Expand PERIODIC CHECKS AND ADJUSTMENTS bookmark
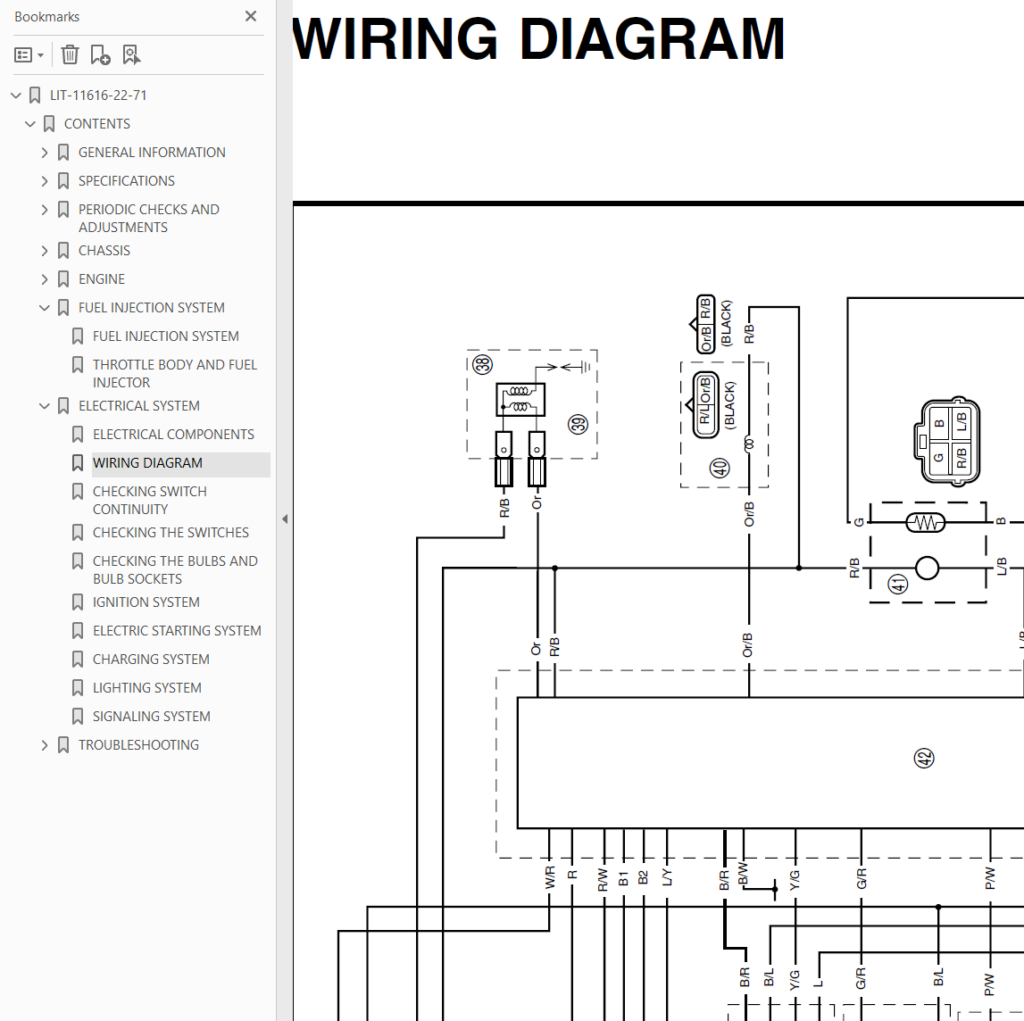 [x=44, y=210]
